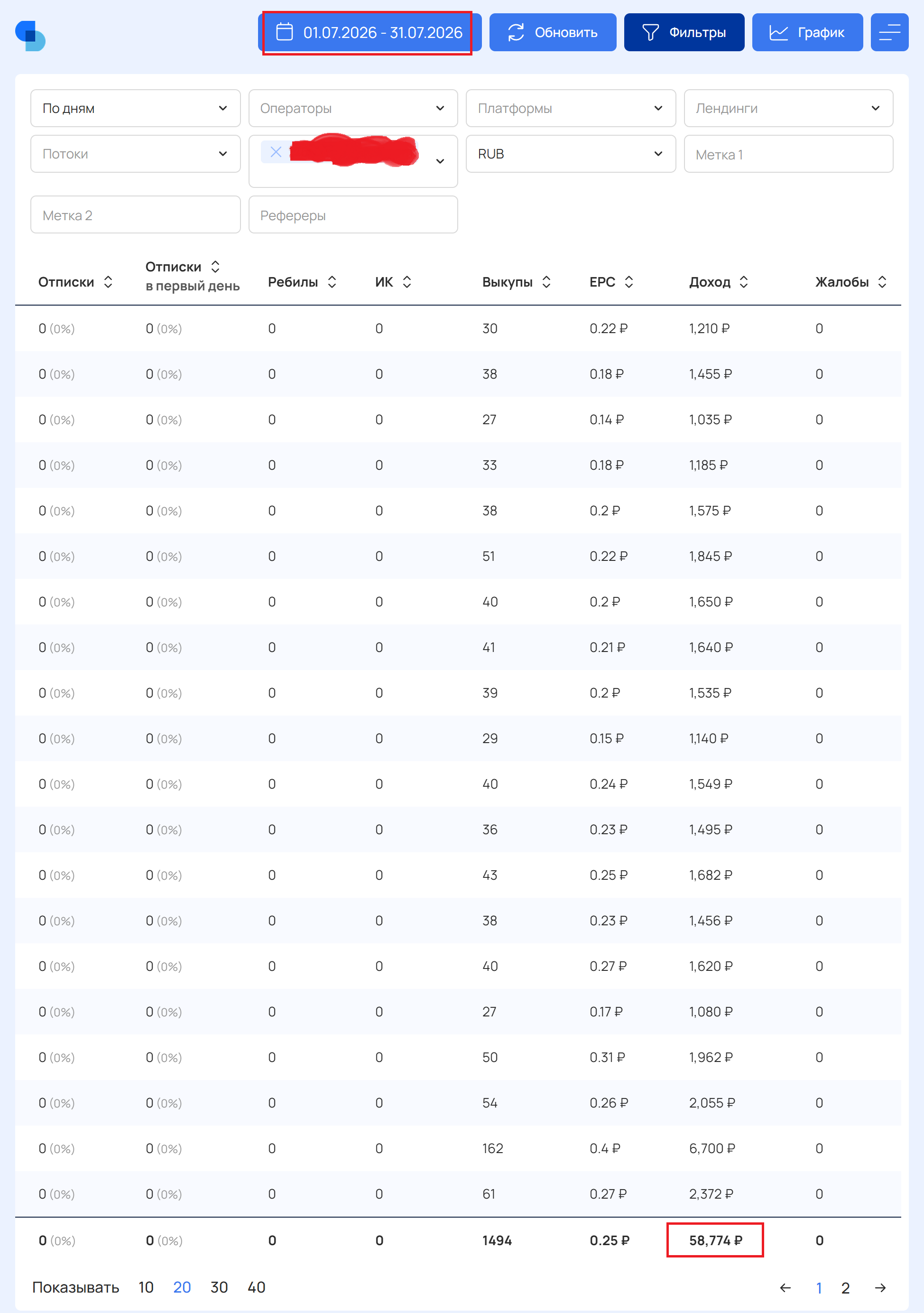Viewport: 924px width, 1313px height.
Task: Click the Обновить button
Action: (x=553, y=33)
